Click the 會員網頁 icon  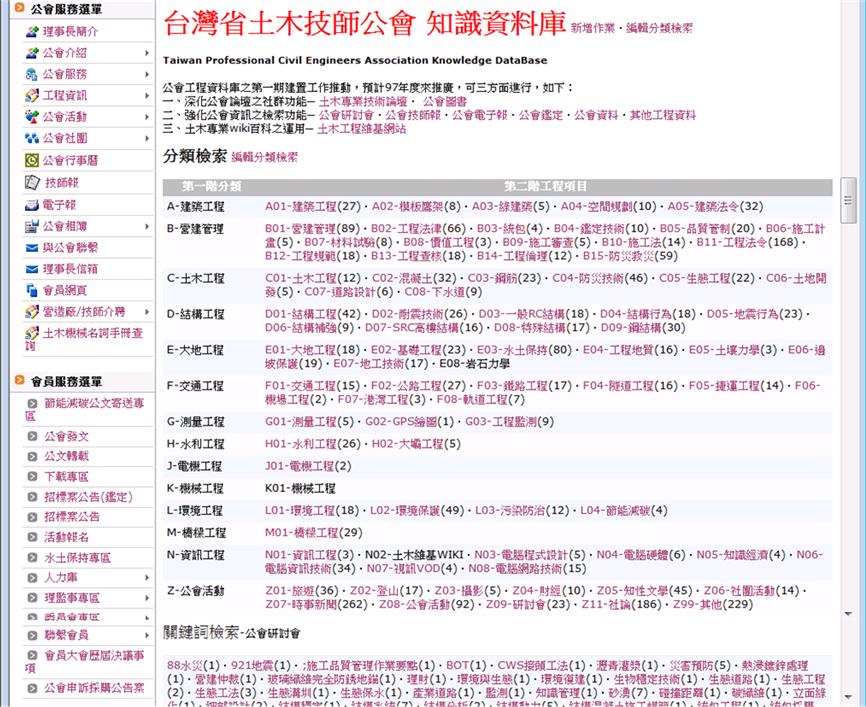click(31, 290)
